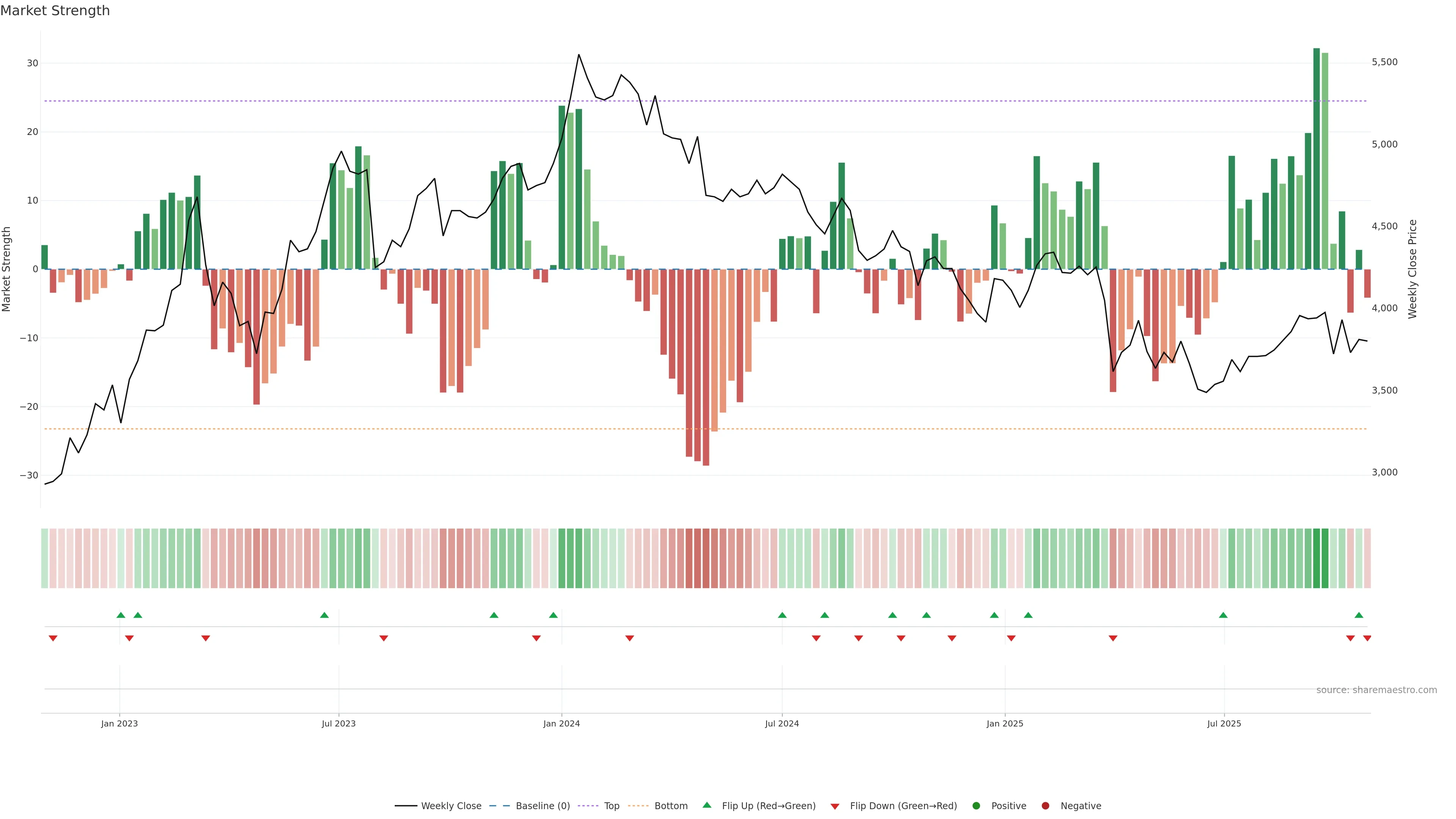
Task: Click the Jul 2025 x-axis label
Action: 1224,723
